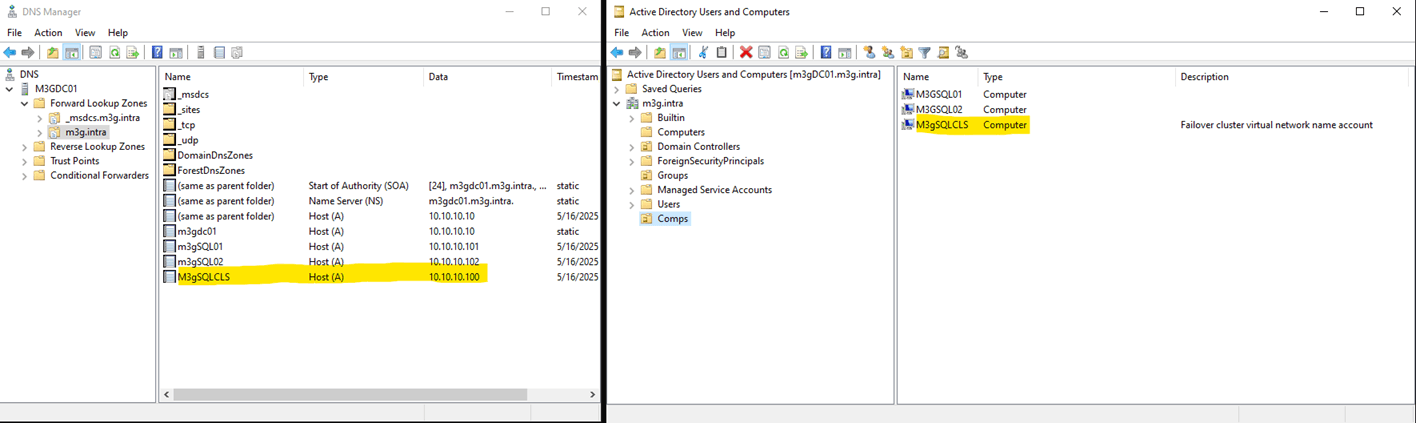This screenshot has width=1416, height=423.
Task: Click Add to group icon in toolbar
Action: coord(962,52)
